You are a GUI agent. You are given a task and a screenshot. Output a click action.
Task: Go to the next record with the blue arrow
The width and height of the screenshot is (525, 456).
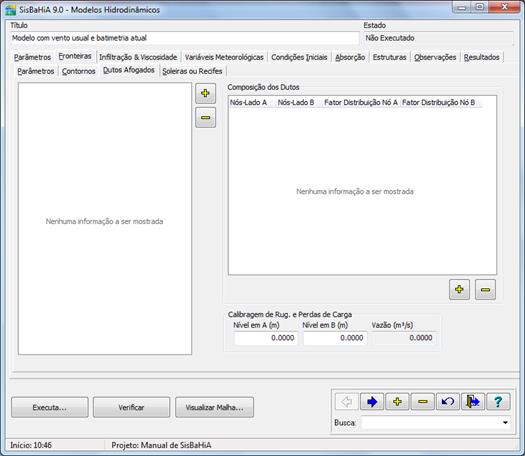tap(372, 401)
